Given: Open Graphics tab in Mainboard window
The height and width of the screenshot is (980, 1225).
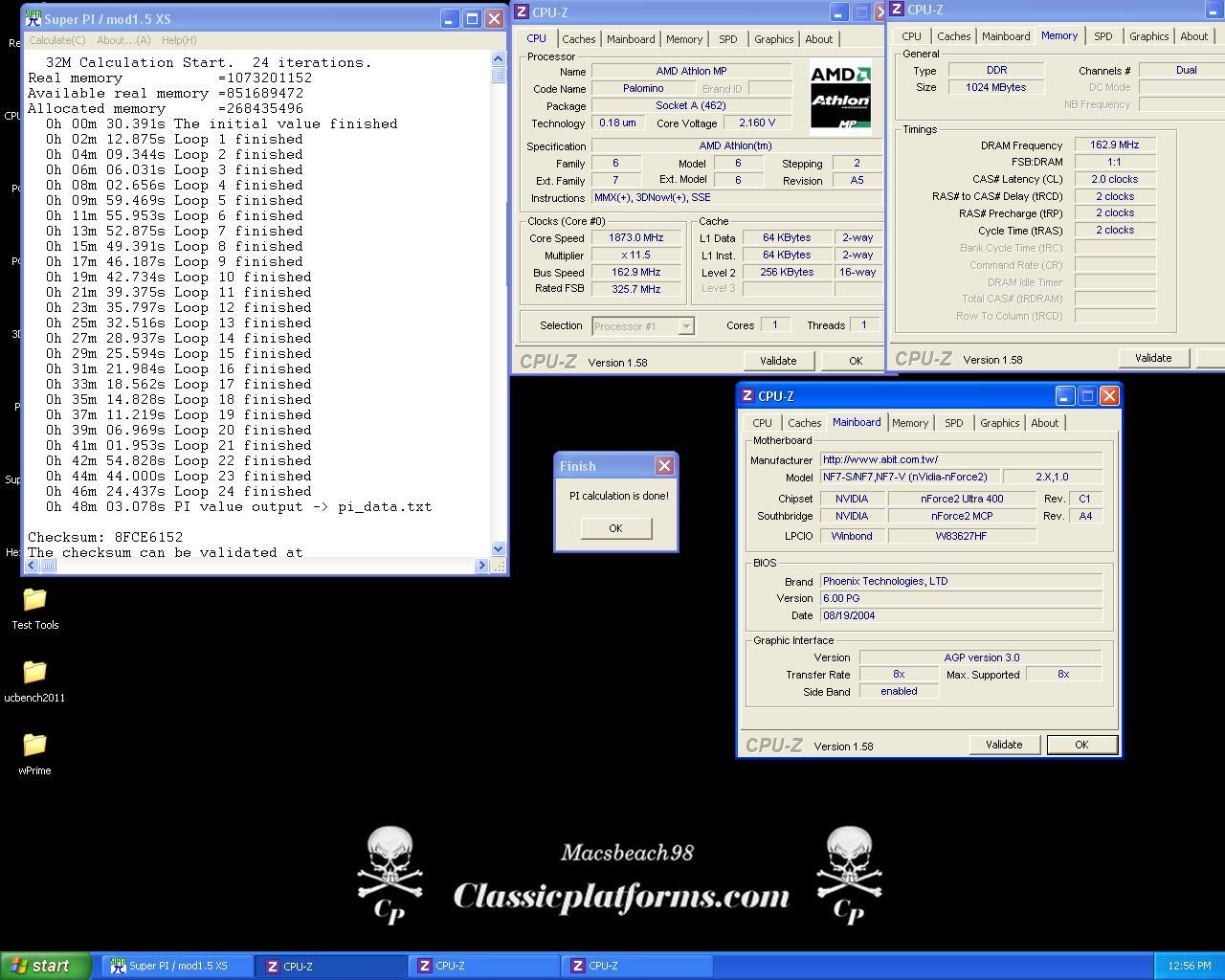Looking at the screenshot, I should click(999, 423).
